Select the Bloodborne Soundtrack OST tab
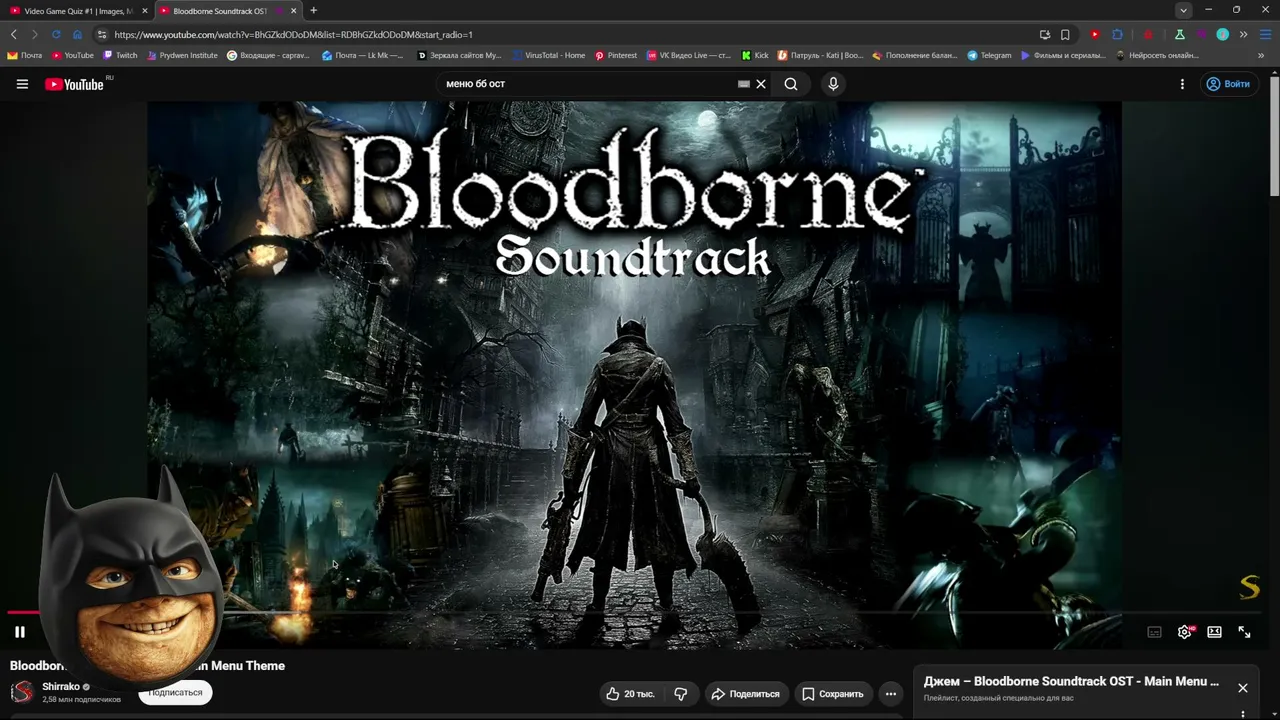This screenshot has width=1280, height=720. pos(220,11)
